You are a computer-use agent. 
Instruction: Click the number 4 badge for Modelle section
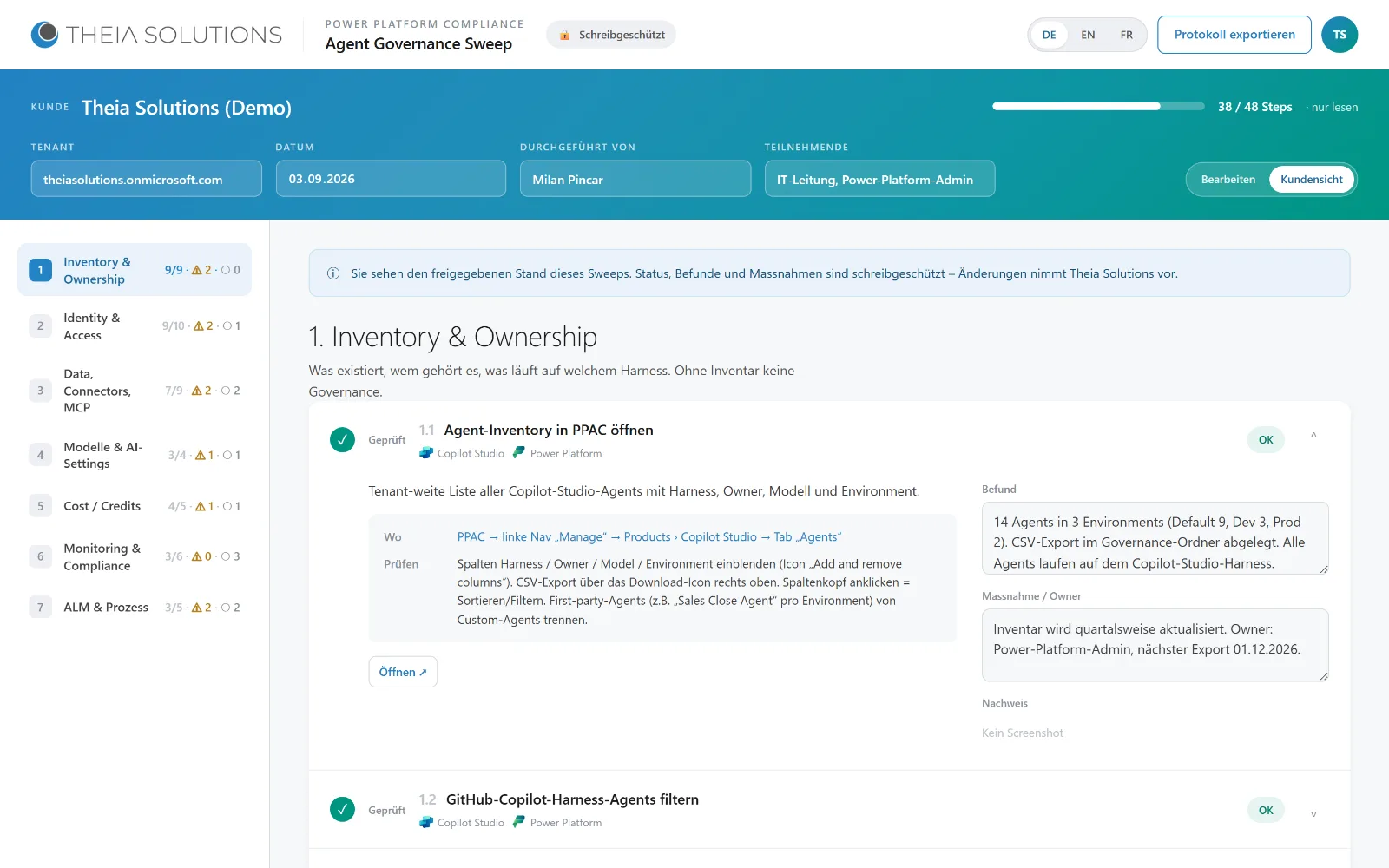[x=40, y=455]
